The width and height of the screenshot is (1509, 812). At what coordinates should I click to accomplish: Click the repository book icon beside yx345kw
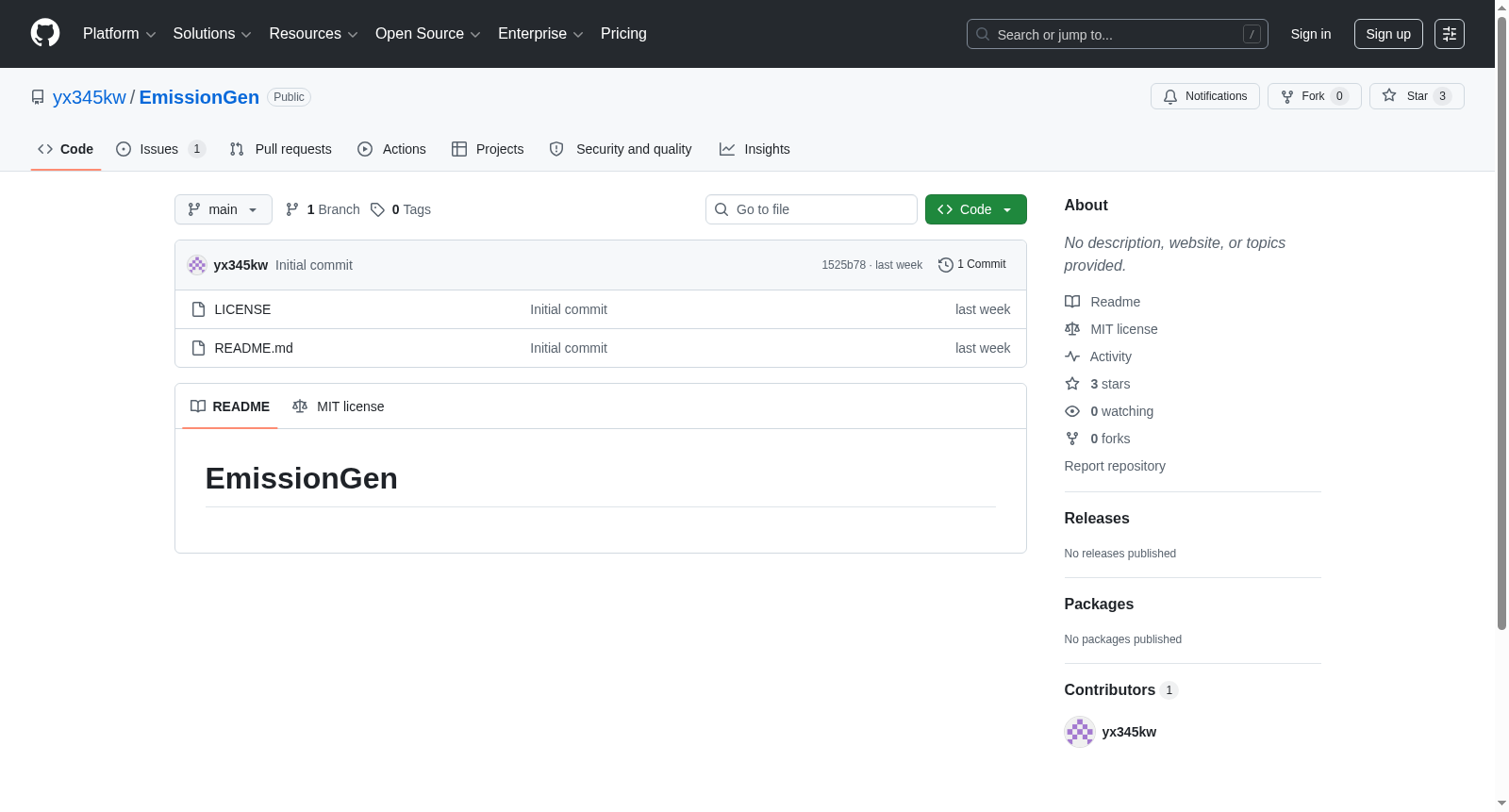point(38,97)
